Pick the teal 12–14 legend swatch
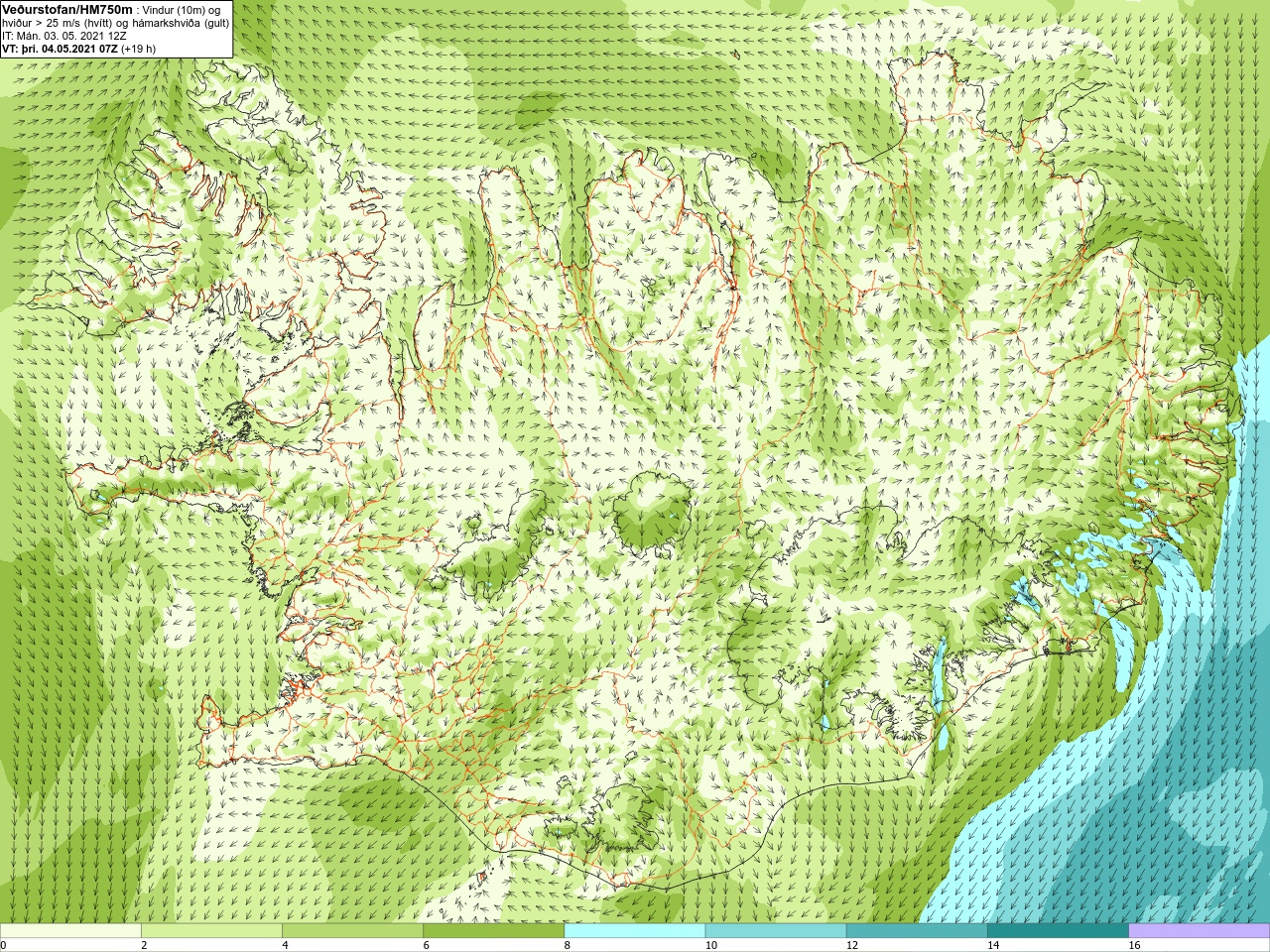This screenshot has width=1270, height=952. (x=916, y=931)
